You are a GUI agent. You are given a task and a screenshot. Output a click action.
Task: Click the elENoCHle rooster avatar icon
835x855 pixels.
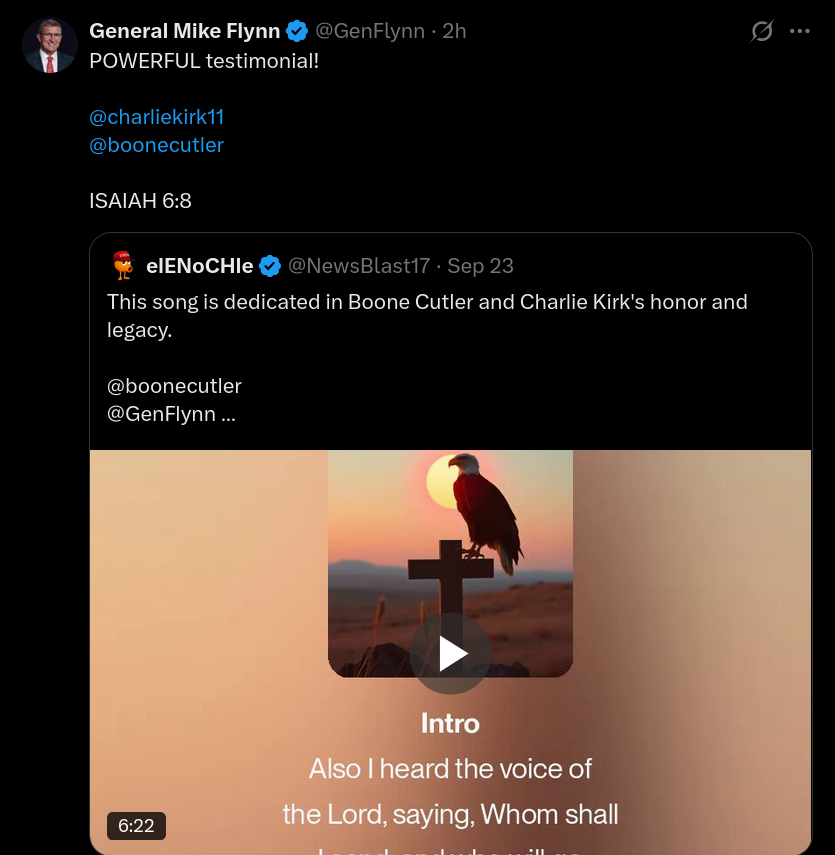(122, 265)
